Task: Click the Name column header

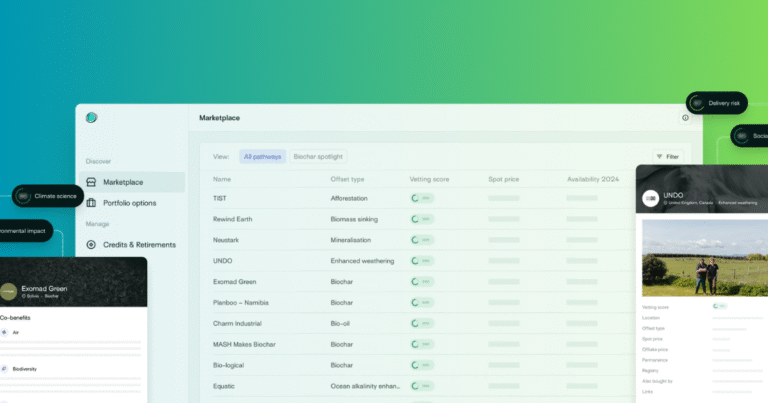Action: (x=222, y=179)
